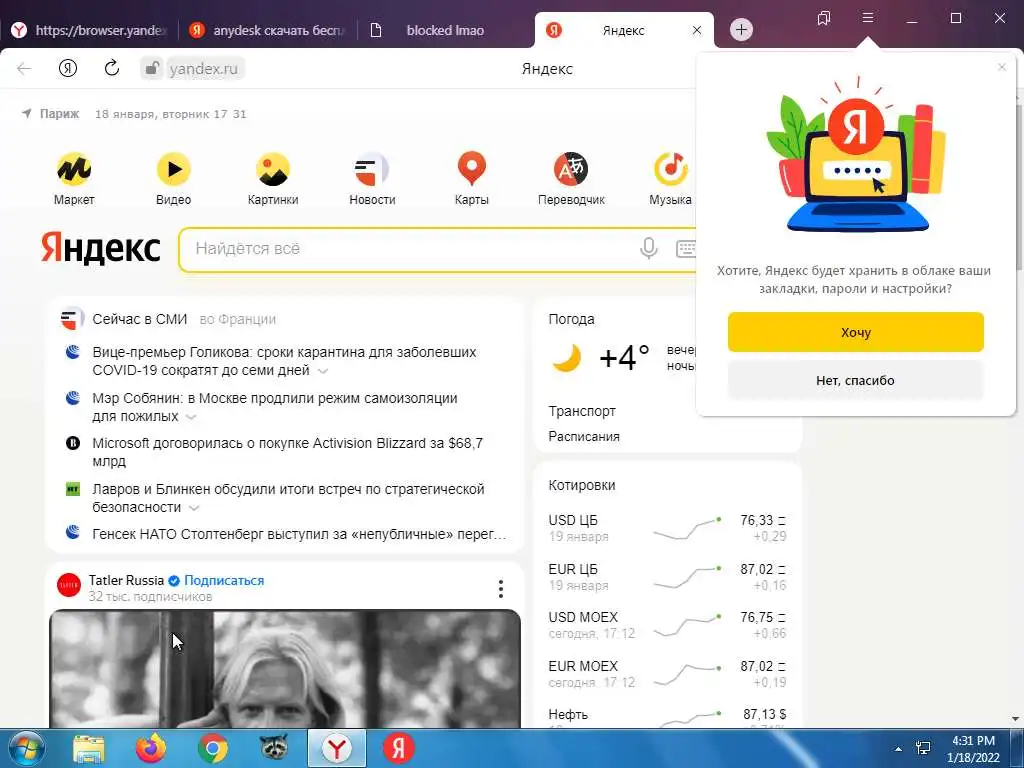1024x768 pixels.
Task: Open the Нефть quote row
Action: pos(667,716)
